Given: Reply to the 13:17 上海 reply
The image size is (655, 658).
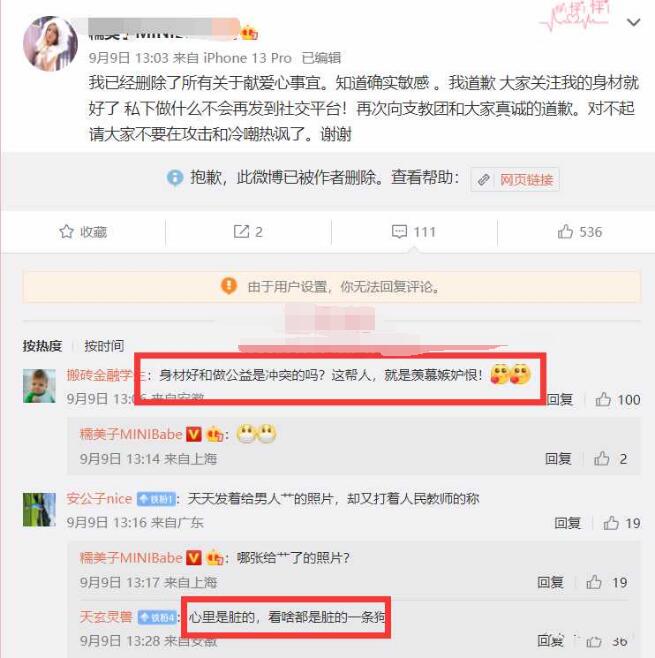Looking at the screenshot, I should 550,582.
